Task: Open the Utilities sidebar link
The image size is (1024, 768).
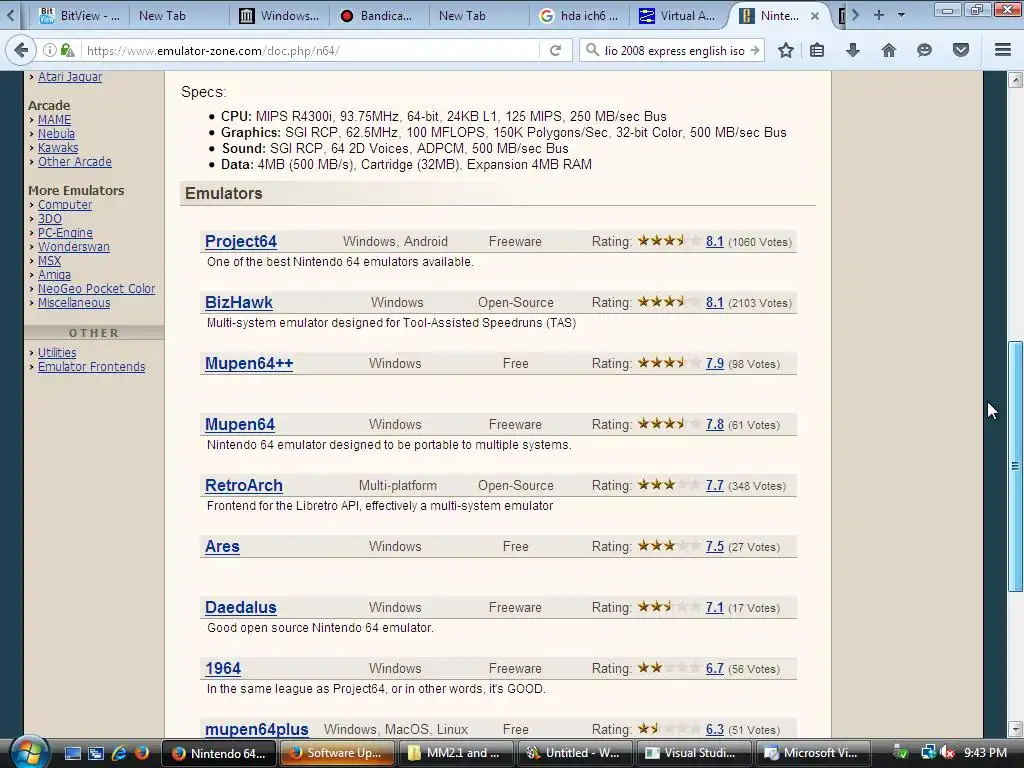Action: pyautogui.click(x=57, y=353)
